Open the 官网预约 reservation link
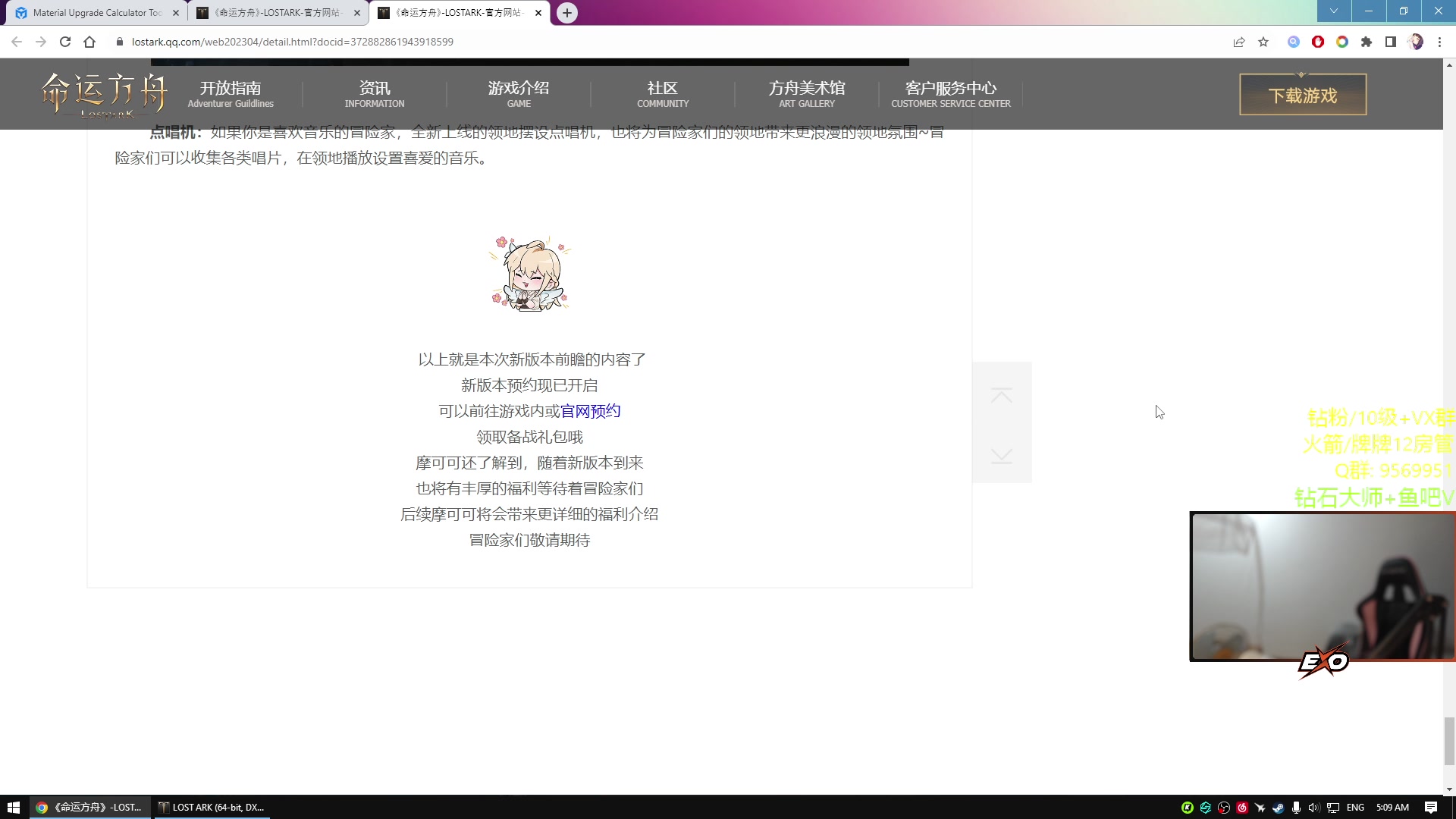 [591, 410]
